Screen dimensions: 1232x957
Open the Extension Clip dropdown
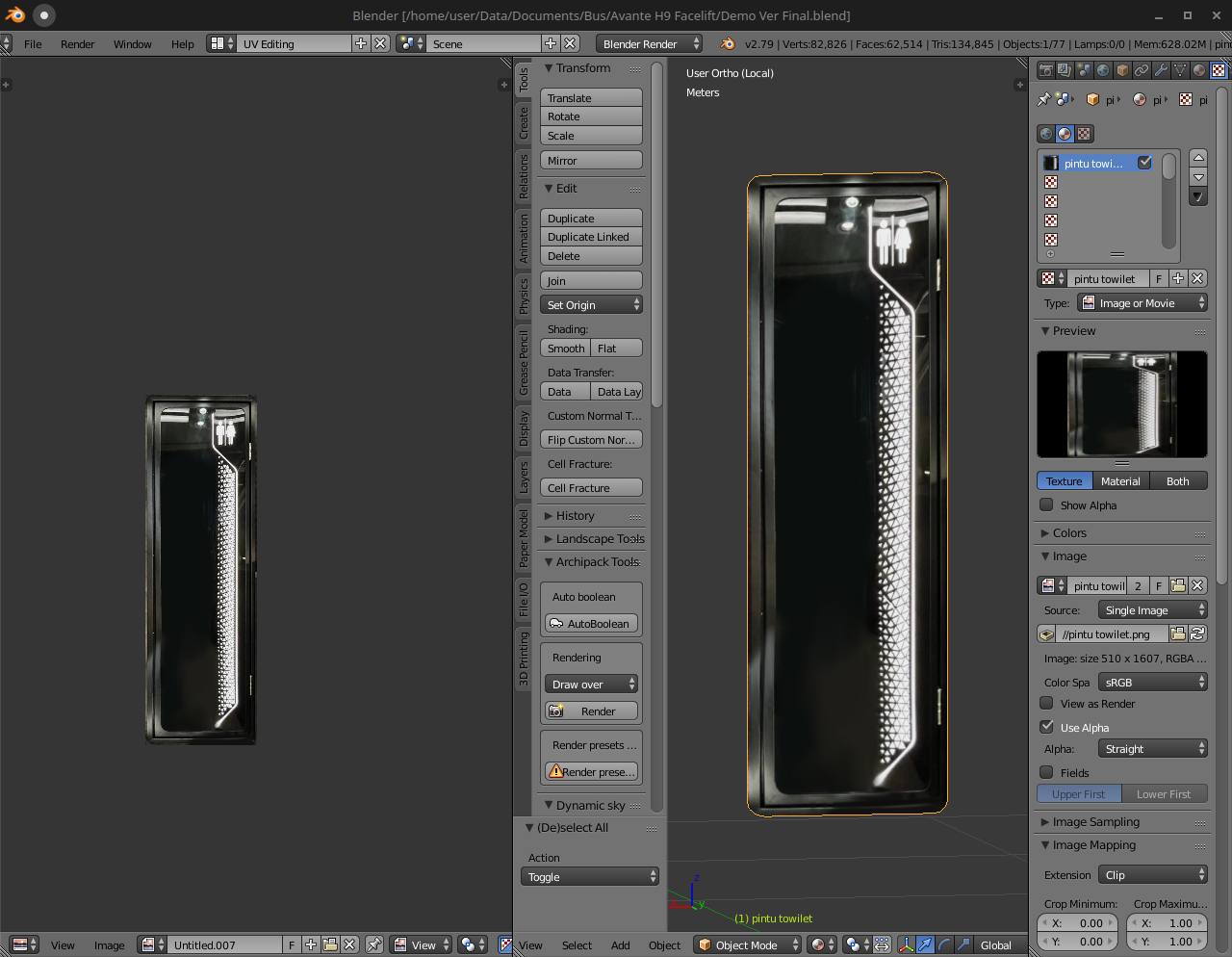tap(1153, 874)
